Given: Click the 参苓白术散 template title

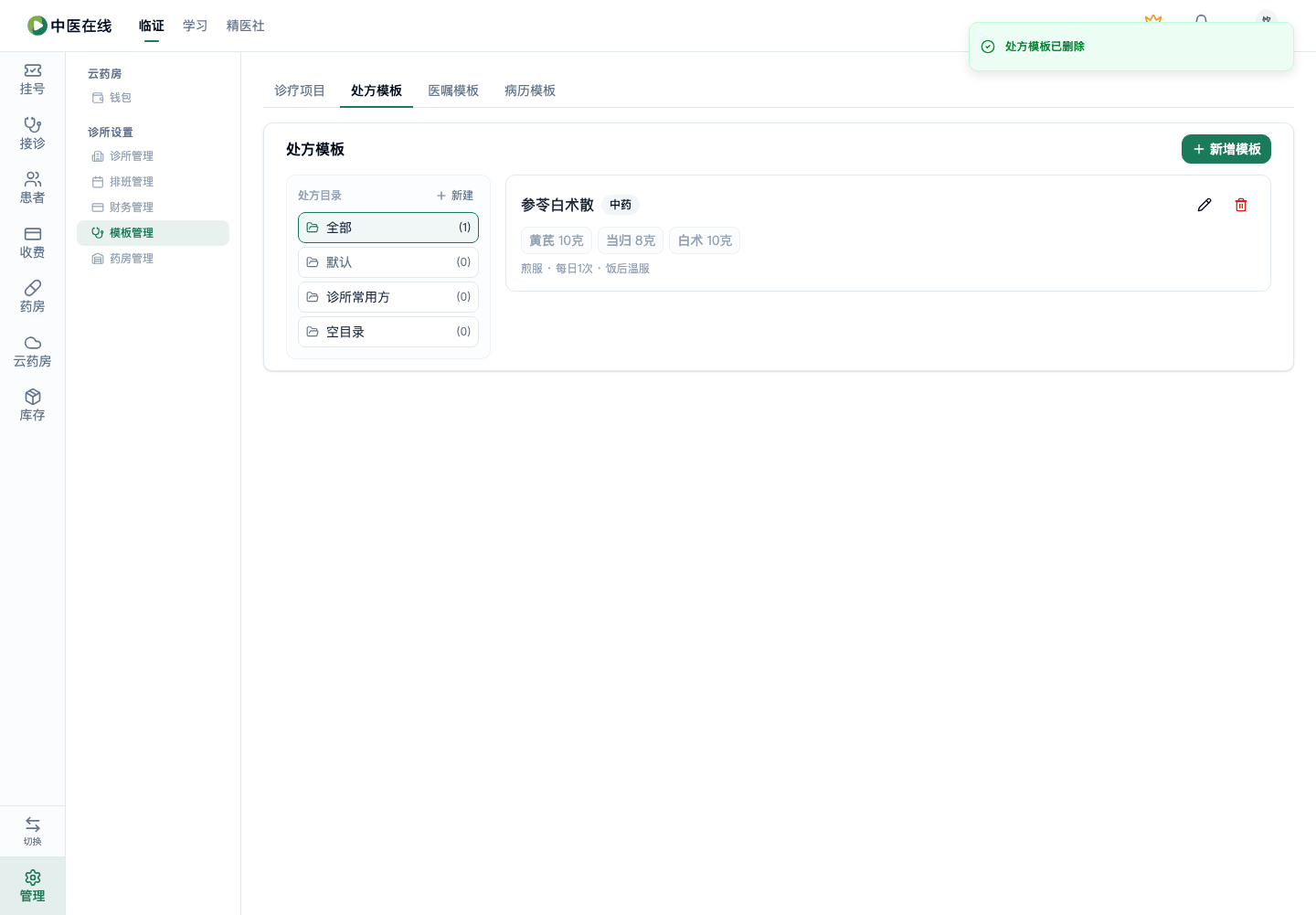Looking at the screenshot, I should click(x=557, y=205).
